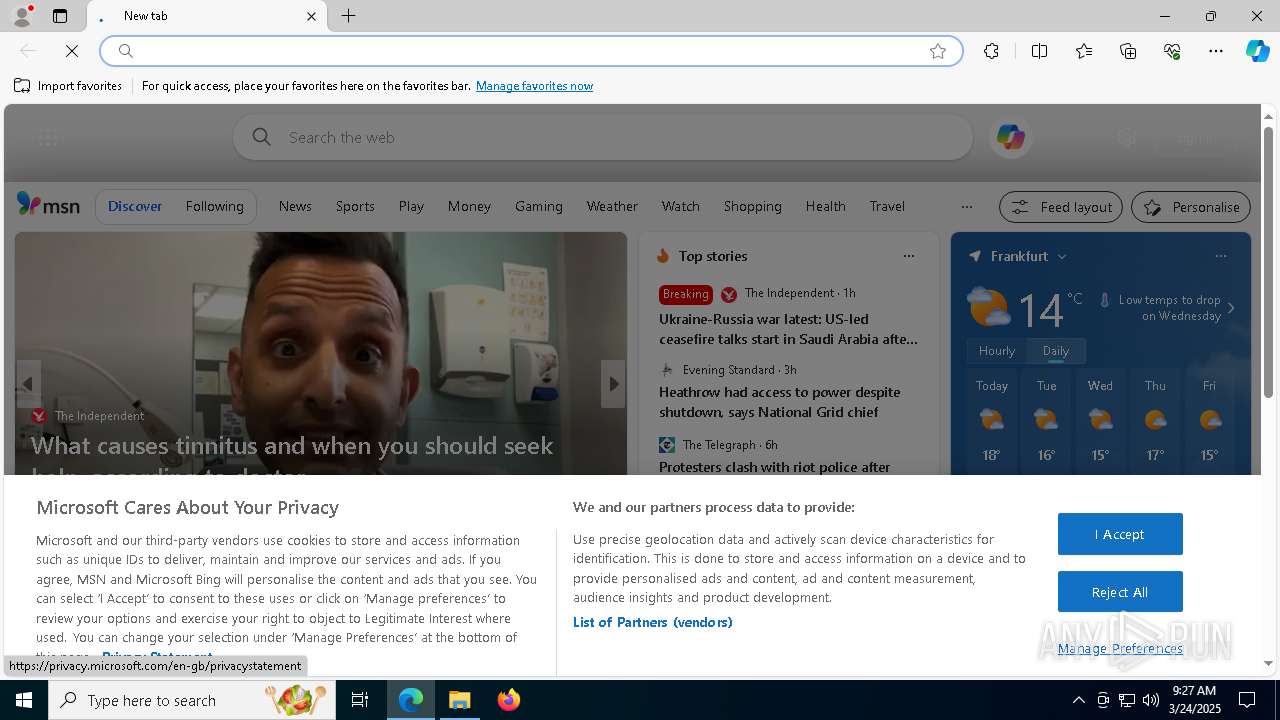Open the Money section
This screenshot has width=1280, height=720.
pyautogui.click(x=469, y=206)
